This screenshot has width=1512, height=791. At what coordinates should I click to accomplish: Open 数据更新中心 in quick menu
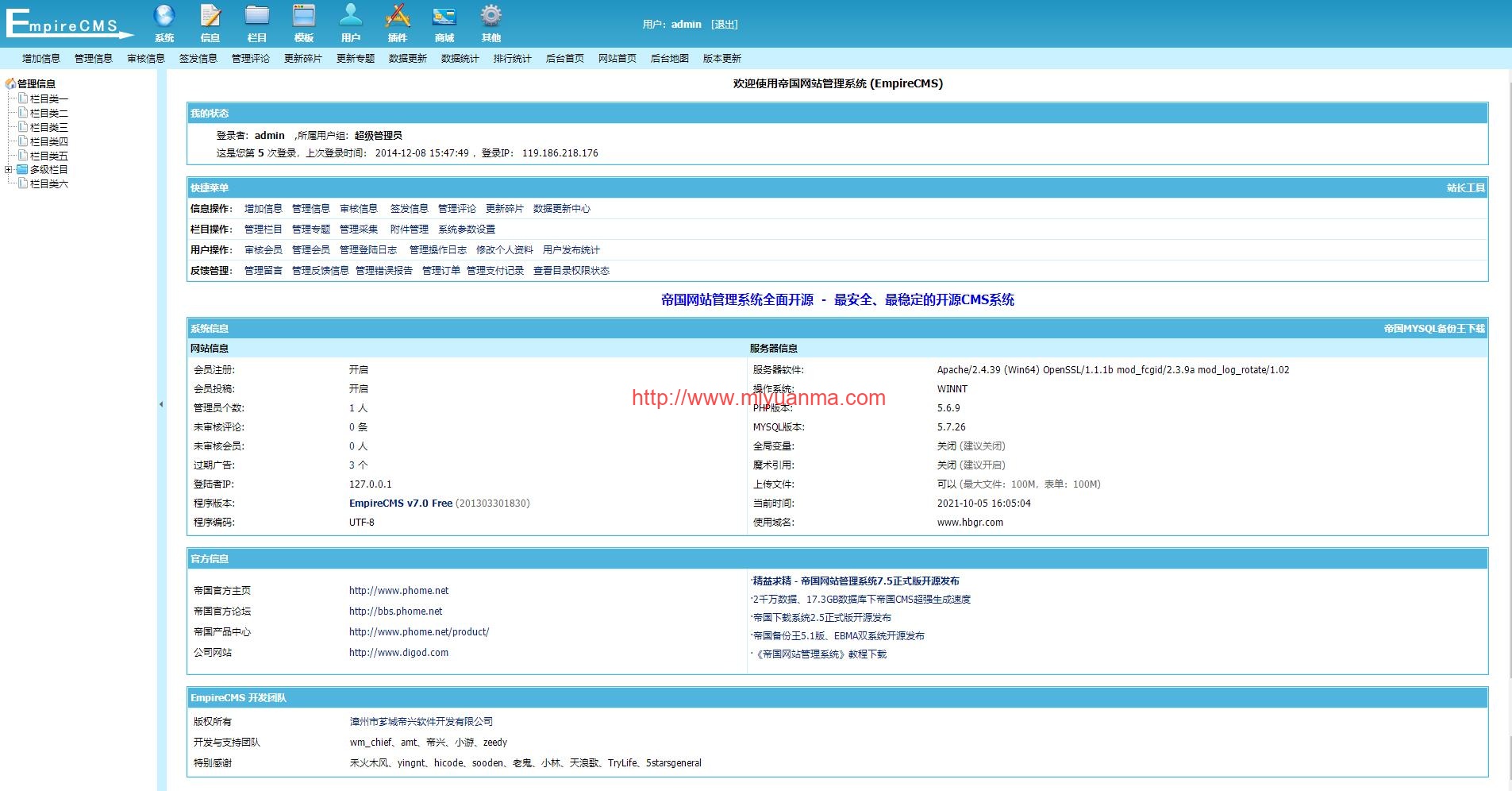(562, 209)
